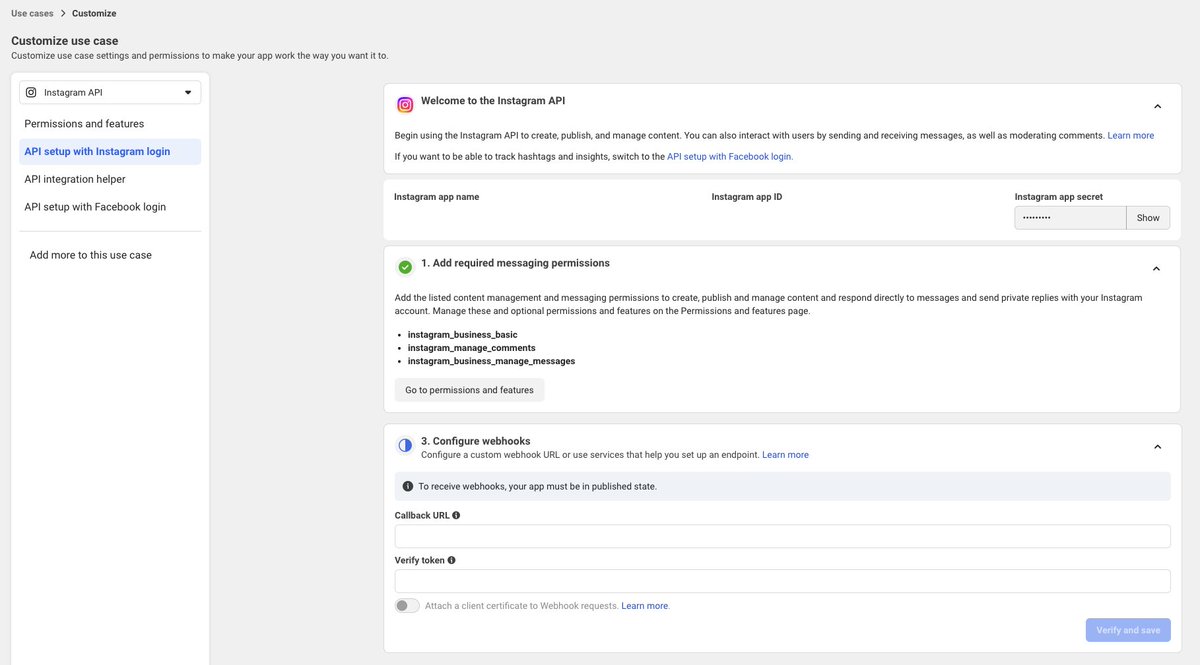Select API setup with Facebook login in sidebar

(x=95, y=207)
